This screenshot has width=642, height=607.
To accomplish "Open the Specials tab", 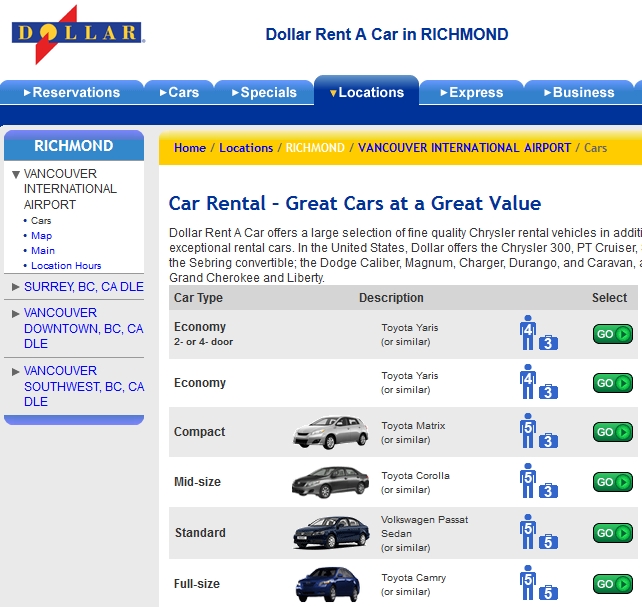I will [264, 93].
